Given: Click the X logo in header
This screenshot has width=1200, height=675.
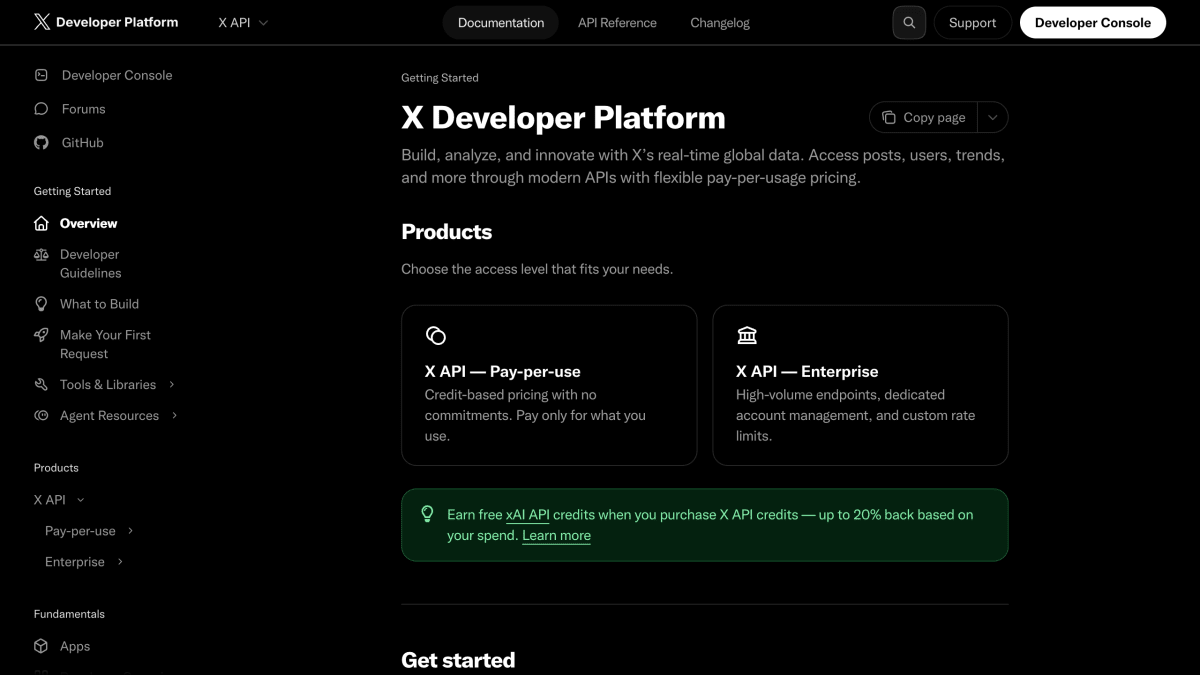Looking at the screenshot, I should coord(42,22).
